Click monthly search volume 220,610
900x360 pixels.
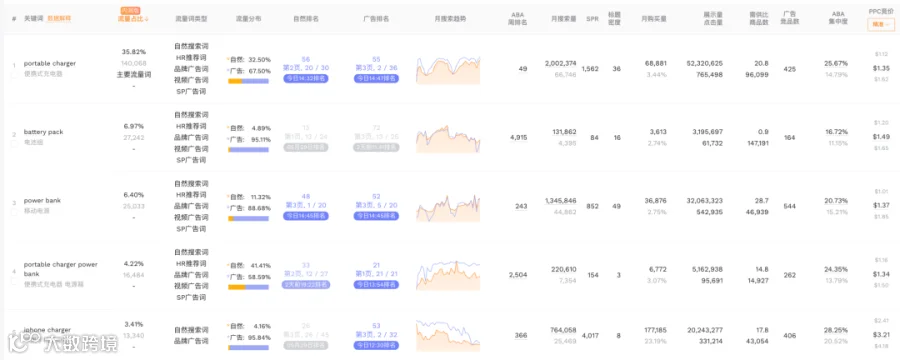pyautogui.click(x=563, y=269)
